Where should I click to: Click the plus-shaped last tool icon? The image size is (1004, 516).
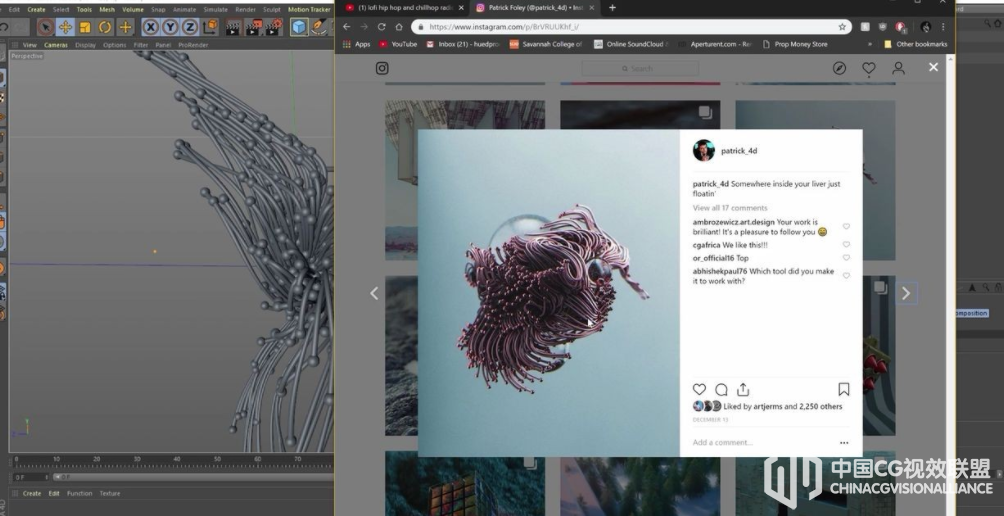(x=125, y=27)
